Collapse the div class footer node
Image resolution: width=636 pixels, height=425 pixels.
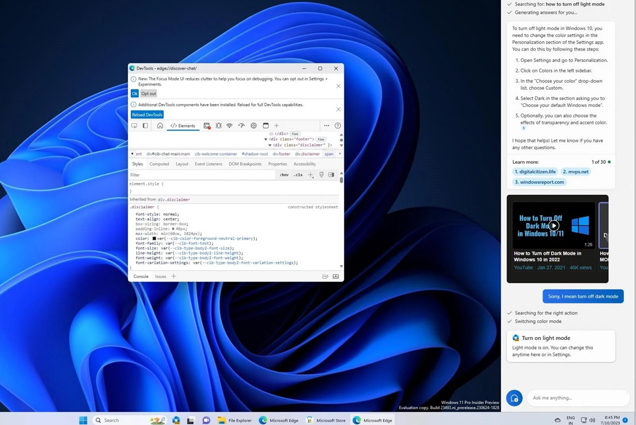click(x=266, y=140)
